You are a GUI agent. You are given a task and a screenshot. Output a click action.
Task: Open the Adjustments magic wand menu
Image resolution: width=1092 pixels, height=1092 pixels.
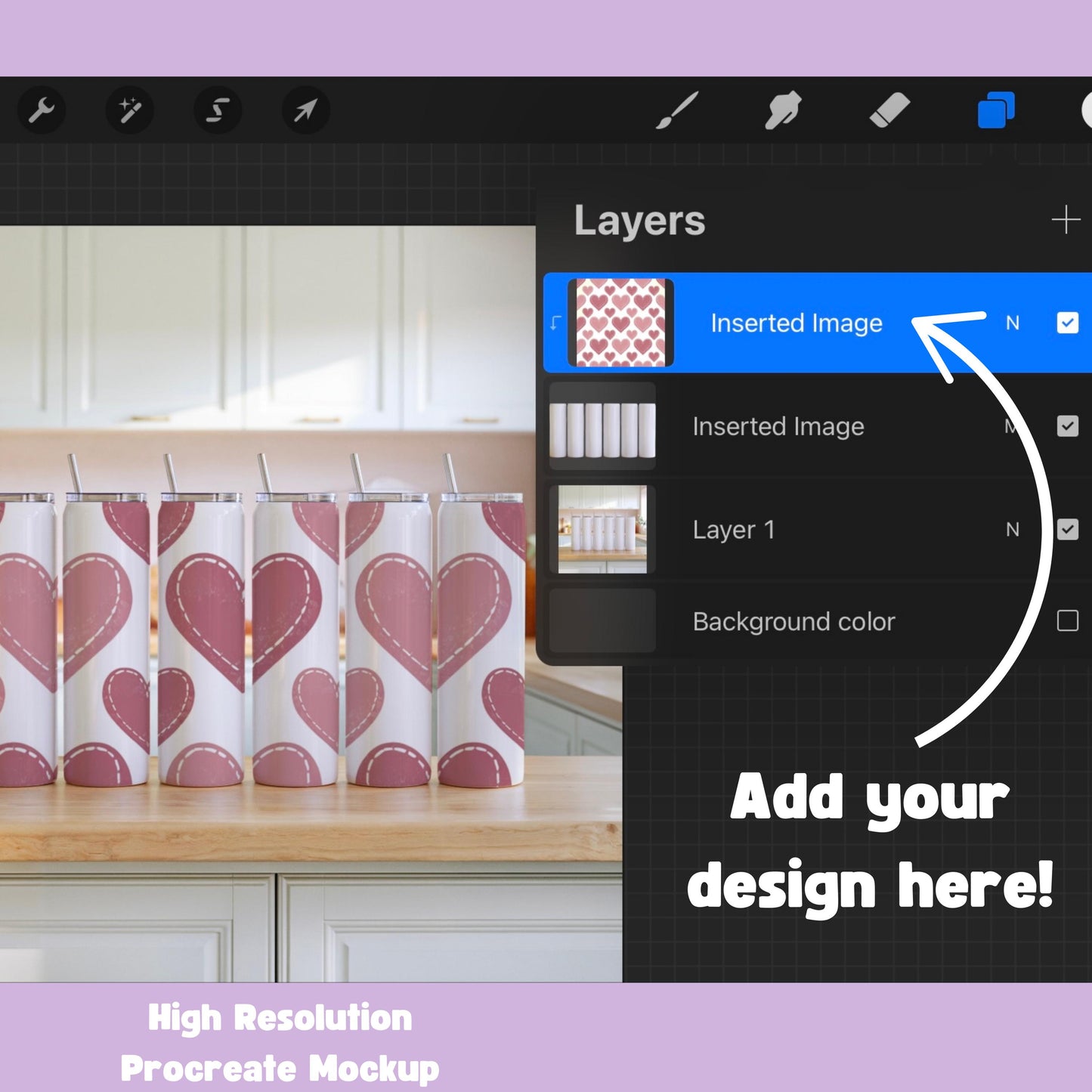pos(128,110)
